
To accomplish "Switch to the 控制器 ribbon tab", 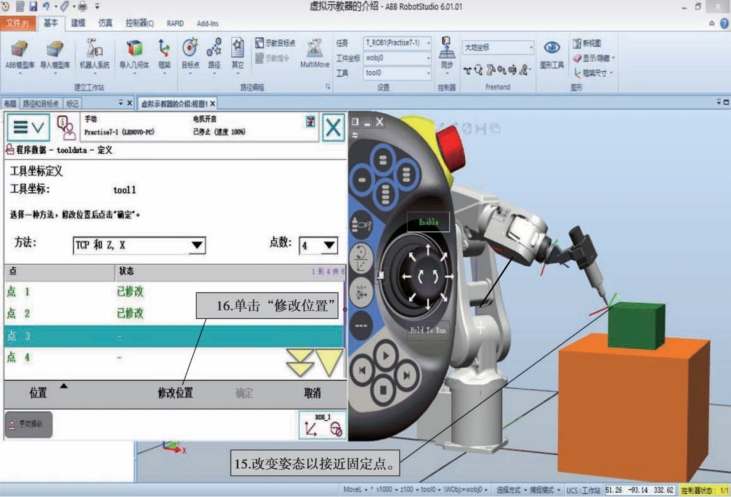I will coord(139,23).
